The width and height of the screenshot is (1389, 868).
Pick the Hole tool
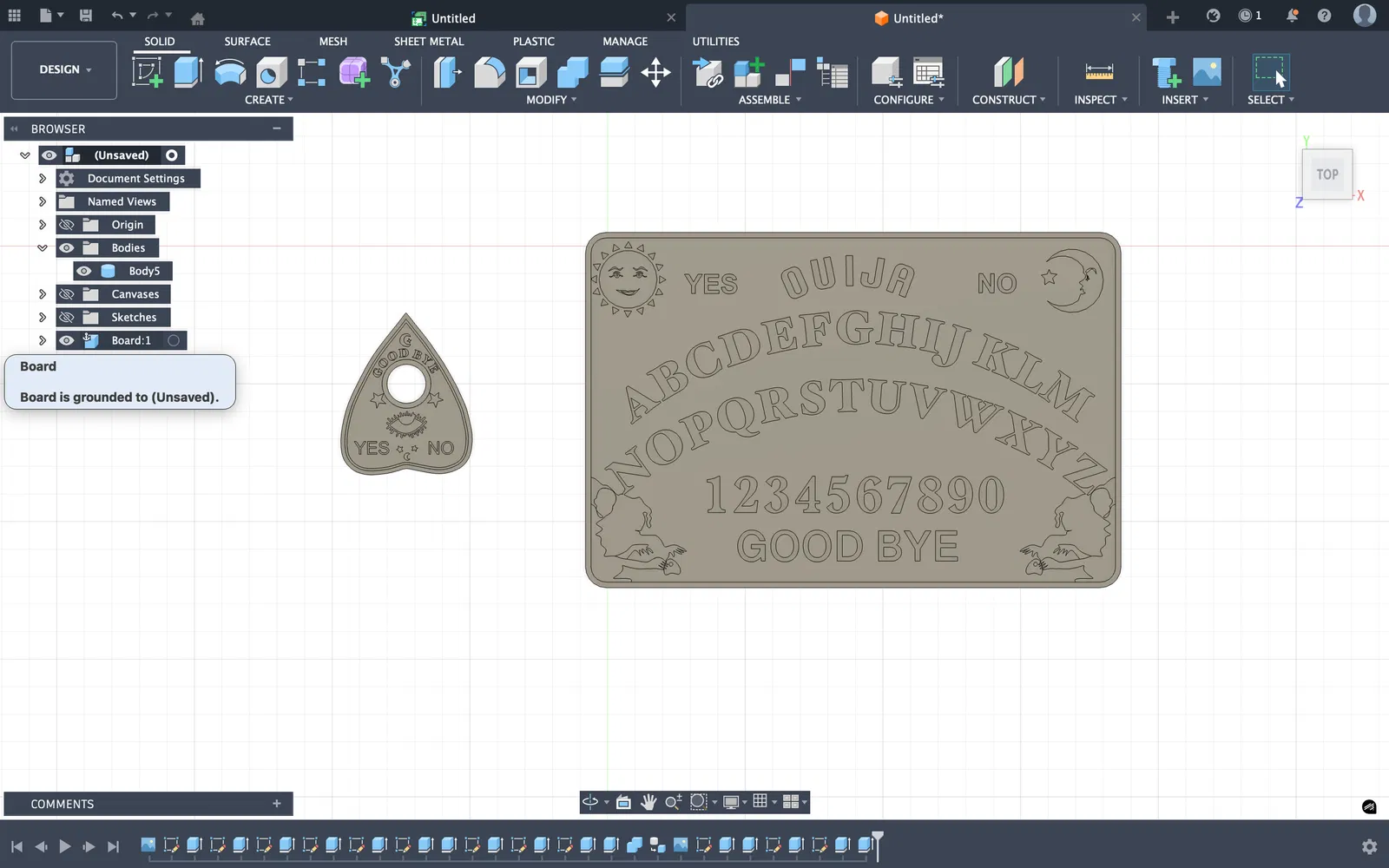tap(271, 72)
